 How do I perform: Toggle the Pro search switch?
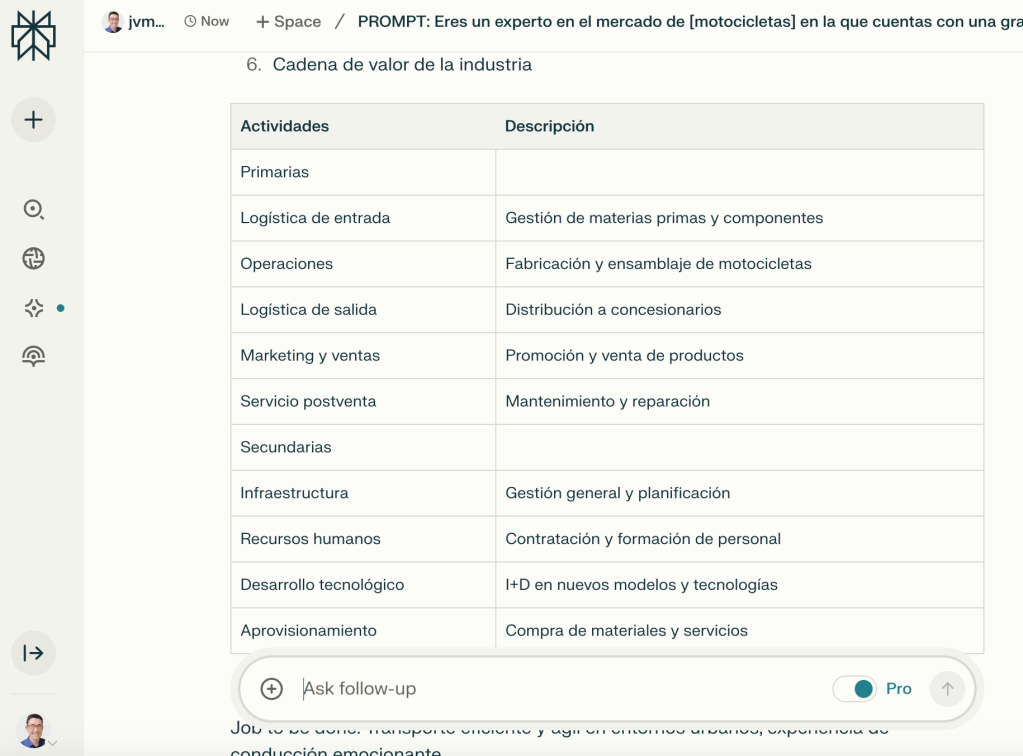point(855,689)
